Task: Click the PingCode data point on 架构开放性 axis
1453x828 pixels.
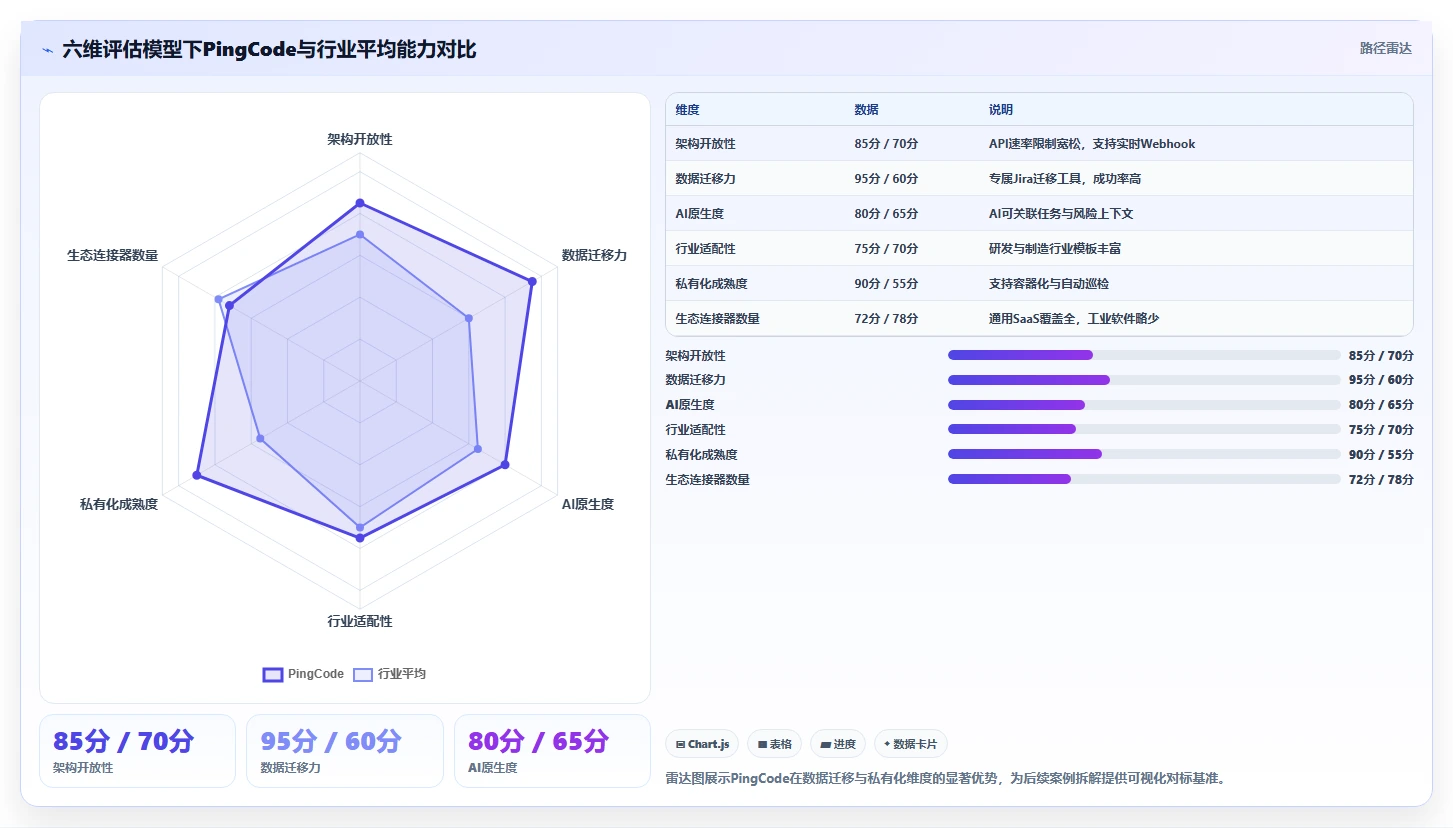Action: 360,203
